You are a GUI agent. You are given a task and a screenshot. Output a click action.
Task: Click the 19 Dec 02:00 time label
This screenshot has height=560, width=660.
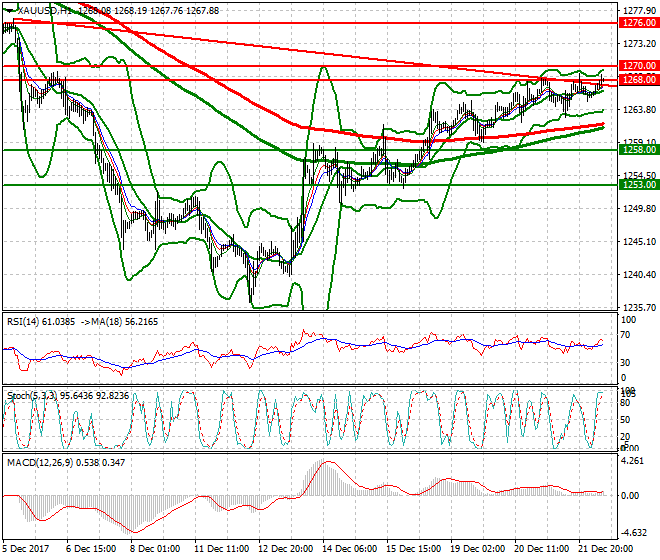pyautogui.click(x=477, y=549)
